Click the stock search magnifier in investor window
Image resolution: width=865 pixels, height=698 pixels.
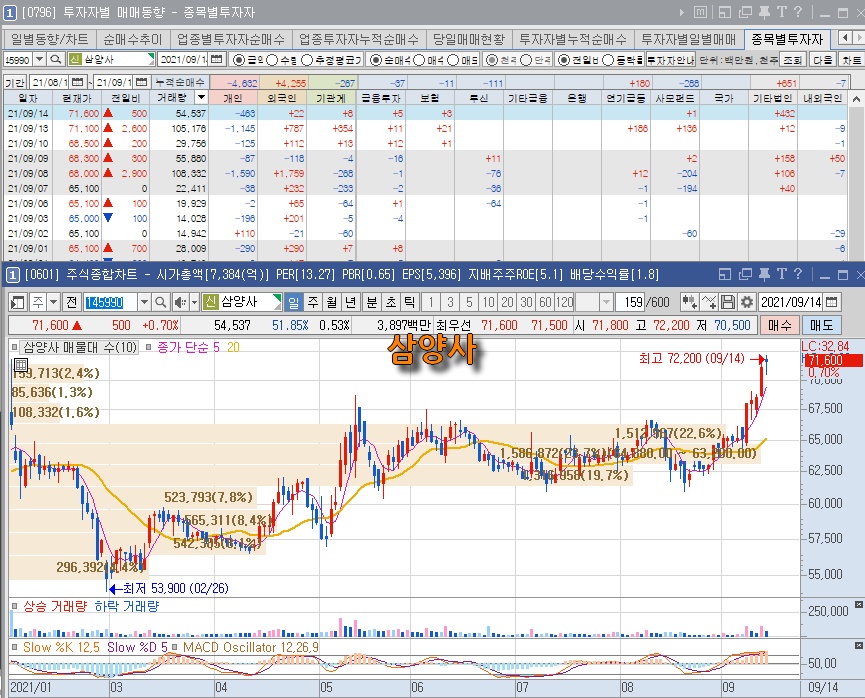[x=55, y=59]
